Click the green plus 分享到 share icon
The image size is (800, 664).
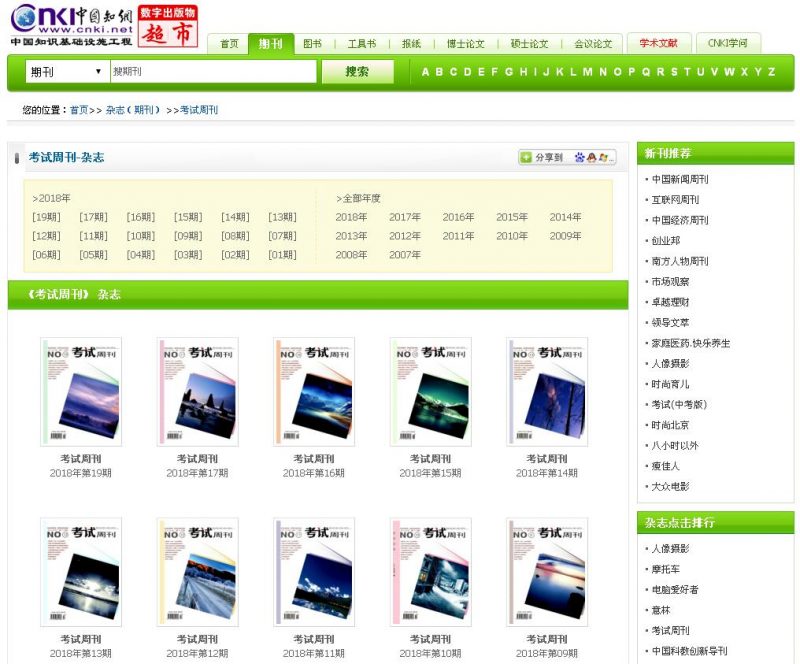point(526,157)
